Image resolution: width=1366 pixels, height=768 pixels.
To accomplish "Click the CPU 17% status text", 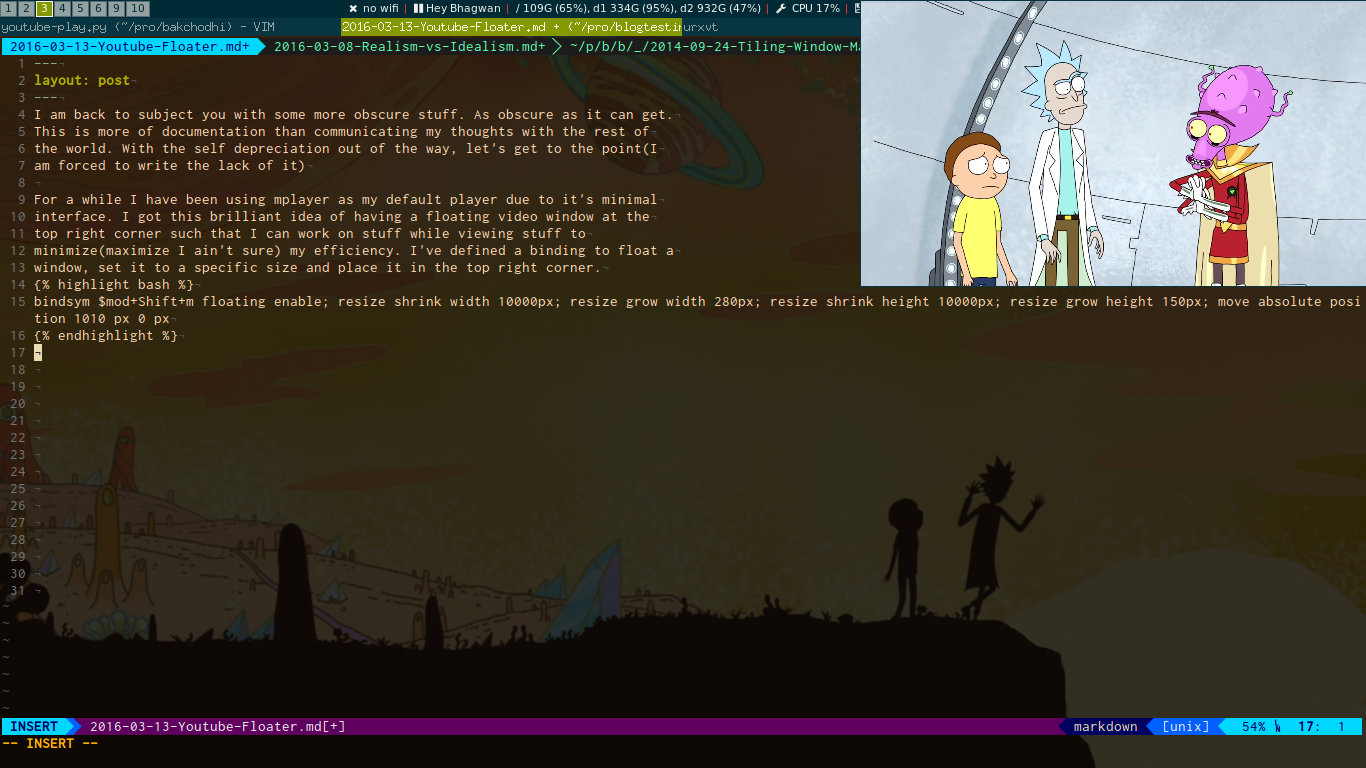I will 815,8.
